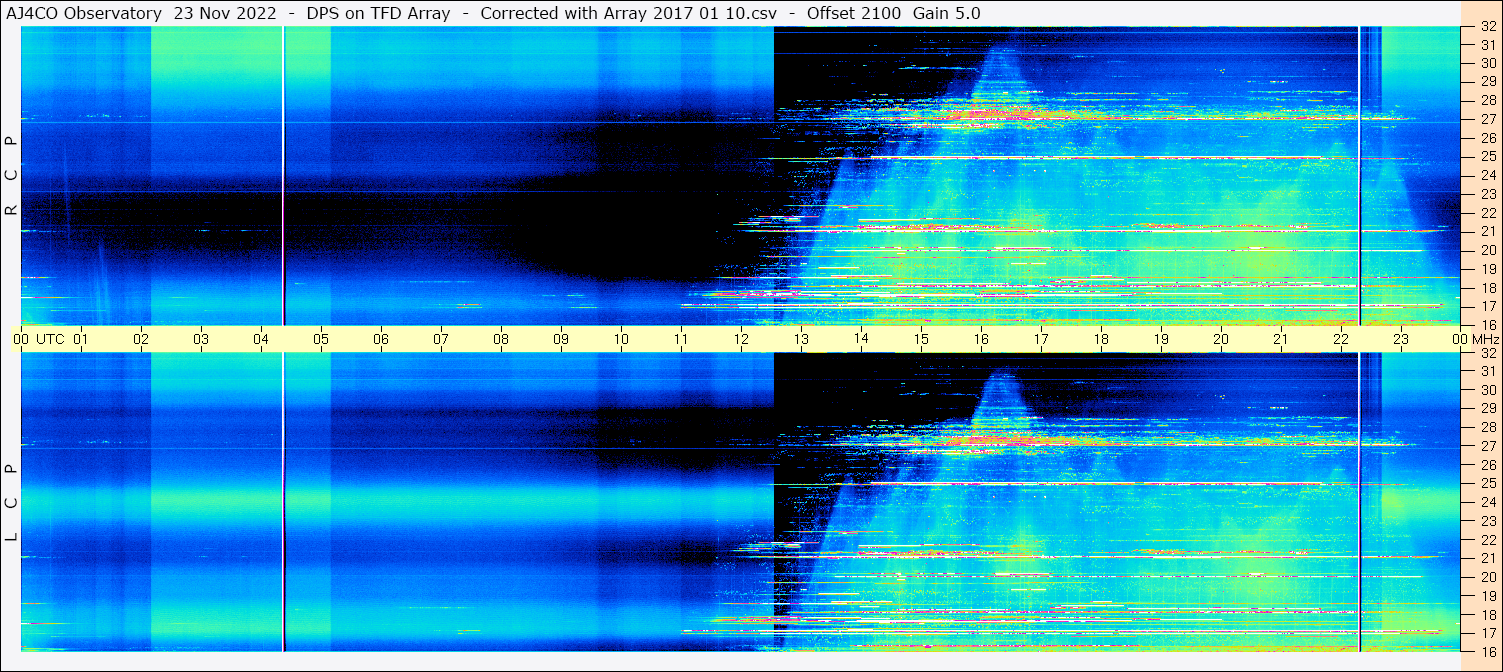The image size is (1503, 672).
Task: Select the 17 hour tick label on time axis
Action: (x=1041, y=339)
